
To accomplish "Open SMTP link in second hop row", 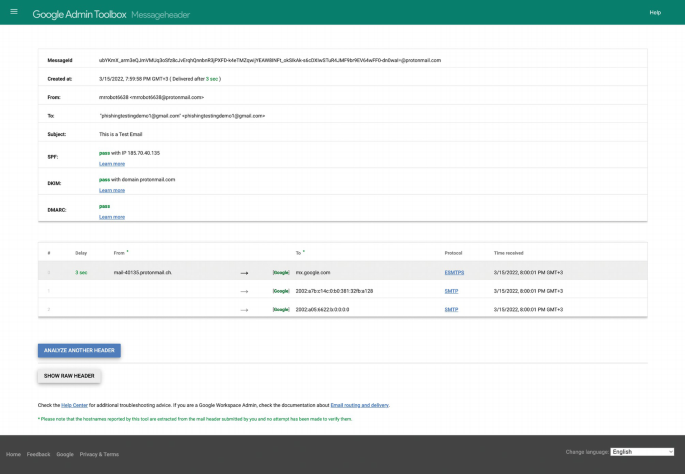I will click(451, 291).
